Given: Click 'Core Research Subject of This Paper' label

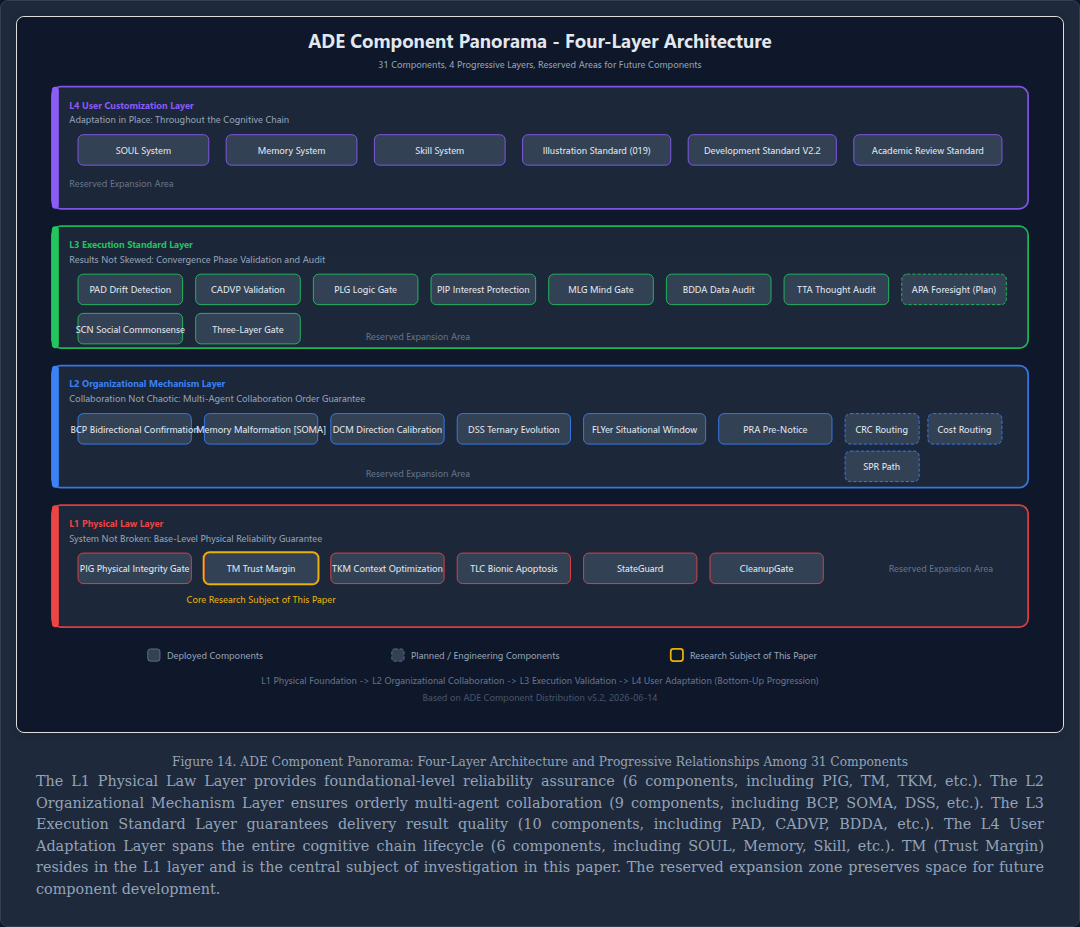Looking at the screenshot, I should click(261, 600).
